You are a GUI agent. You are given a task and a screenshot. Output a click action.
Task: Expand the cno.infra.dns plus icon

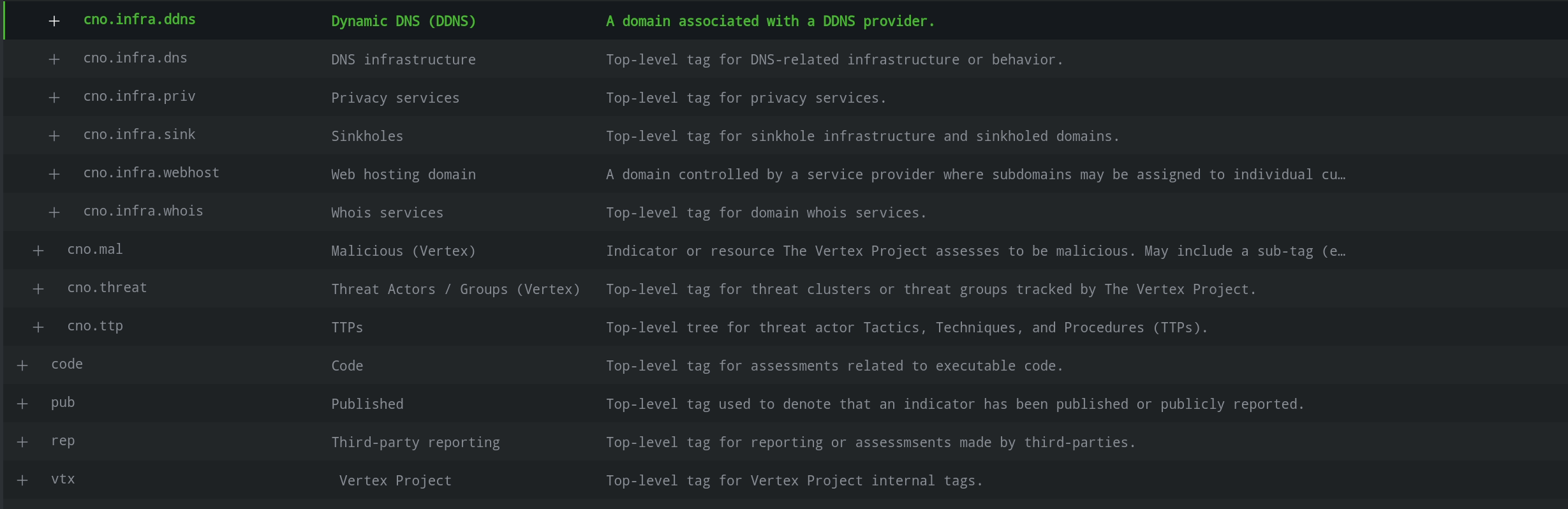point(54,59)
